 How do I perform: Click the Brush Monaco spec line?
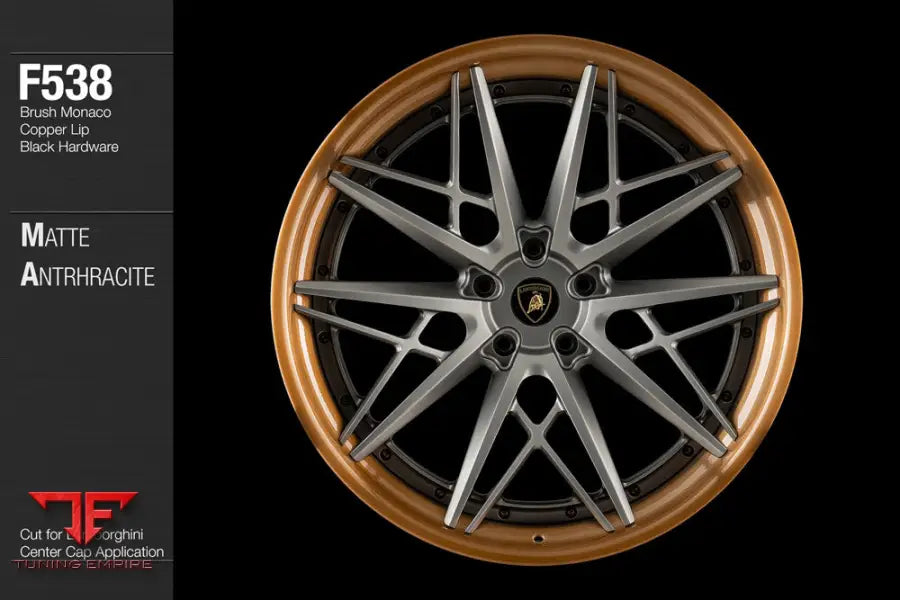(x=67, y=113)
